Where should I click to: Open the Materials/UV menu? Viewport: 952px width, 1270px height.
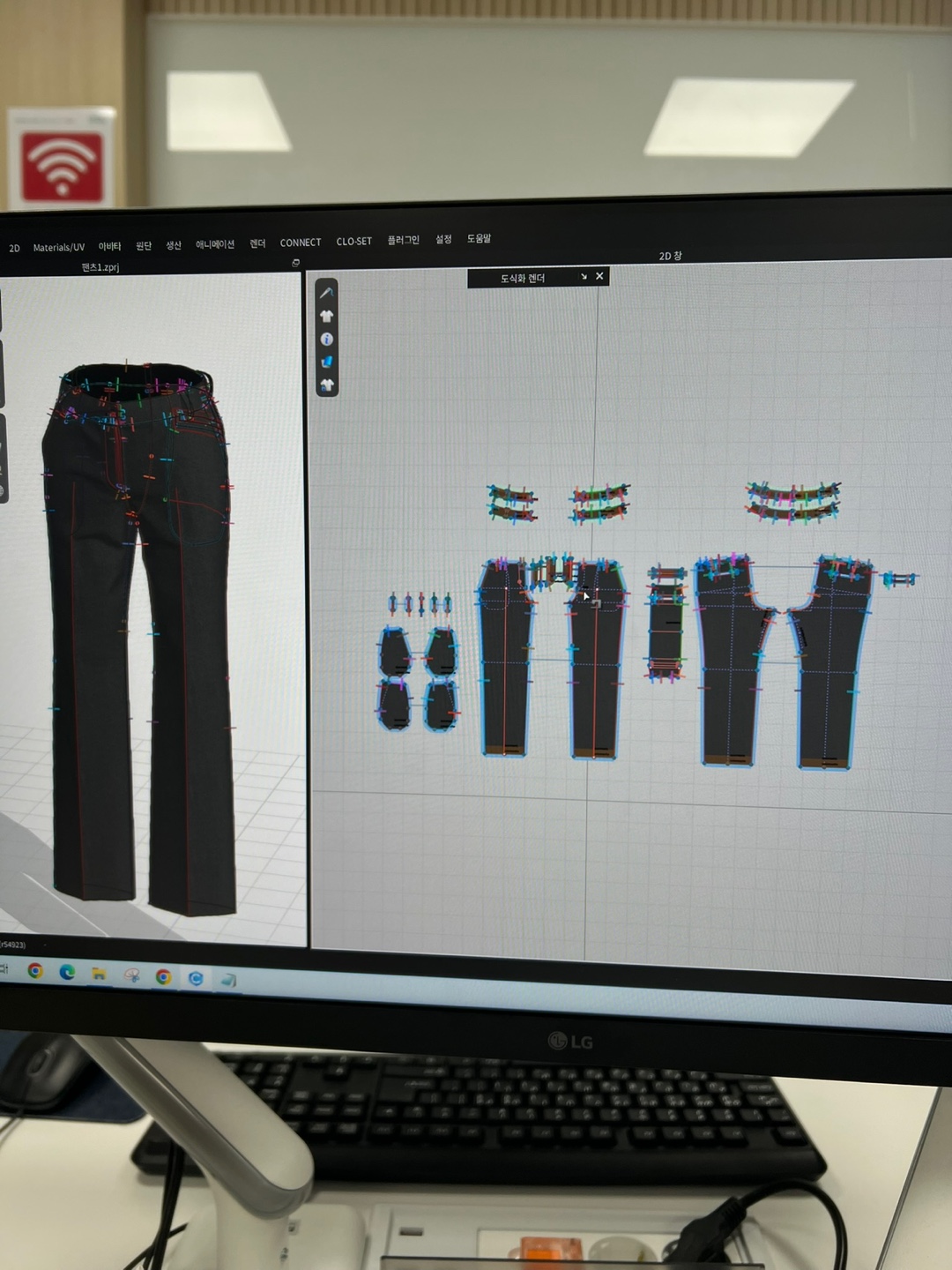point(58,248)
